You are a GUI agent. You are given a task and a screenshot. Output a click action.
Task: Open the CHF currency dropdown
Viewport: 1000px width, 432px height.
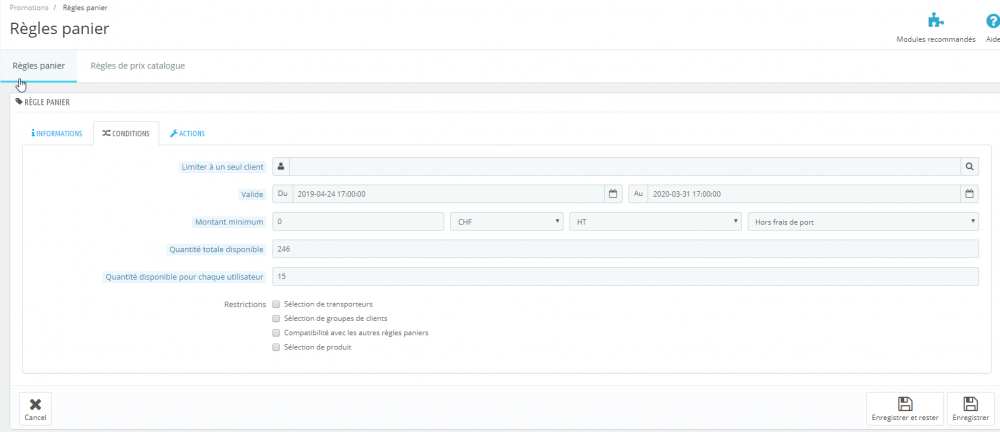pos(507,221)
